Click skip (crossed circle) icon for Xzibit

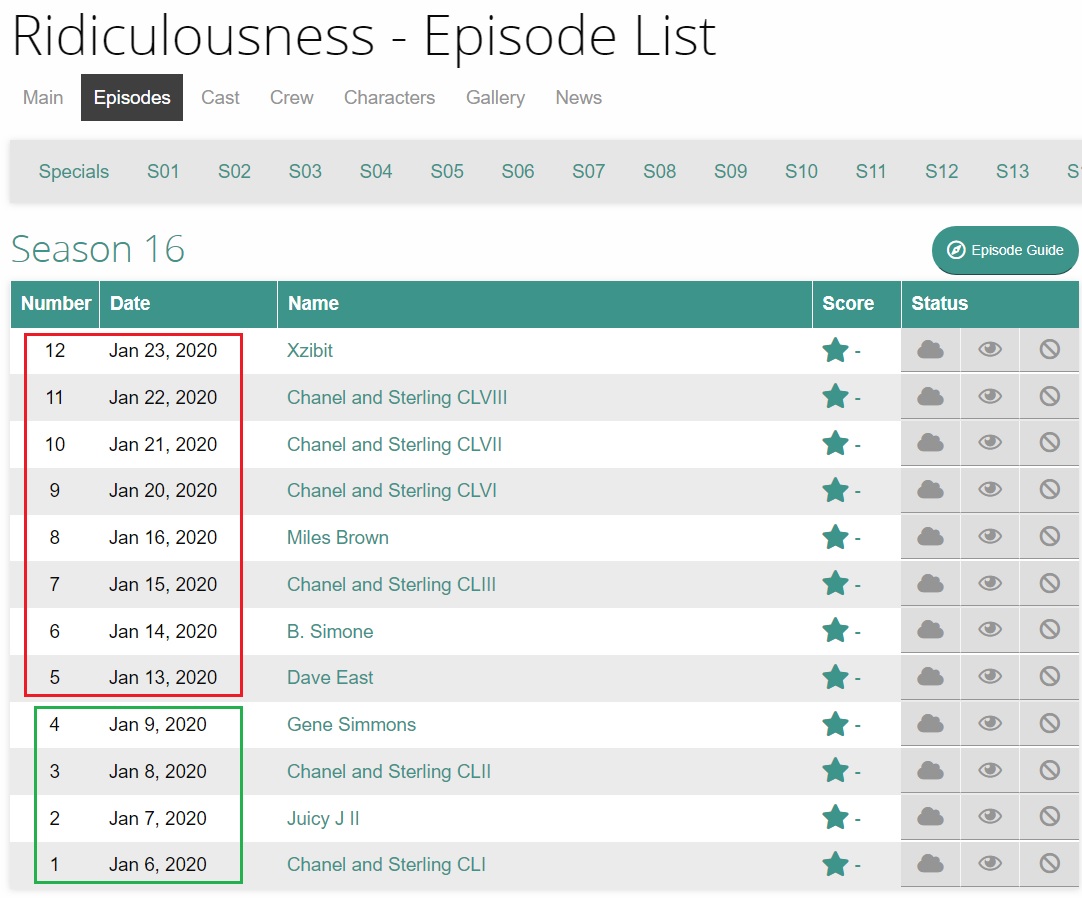click(1050, 349)
